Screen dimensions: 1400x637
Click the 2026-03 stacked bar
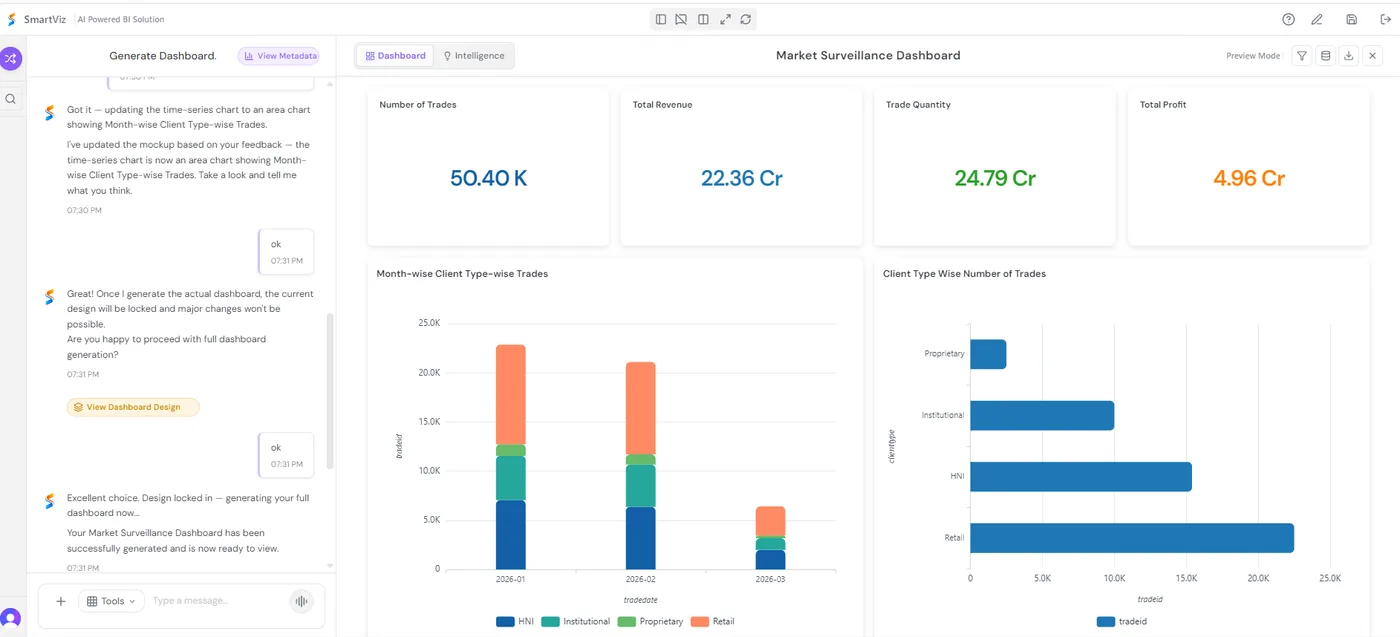pos(770,538)
